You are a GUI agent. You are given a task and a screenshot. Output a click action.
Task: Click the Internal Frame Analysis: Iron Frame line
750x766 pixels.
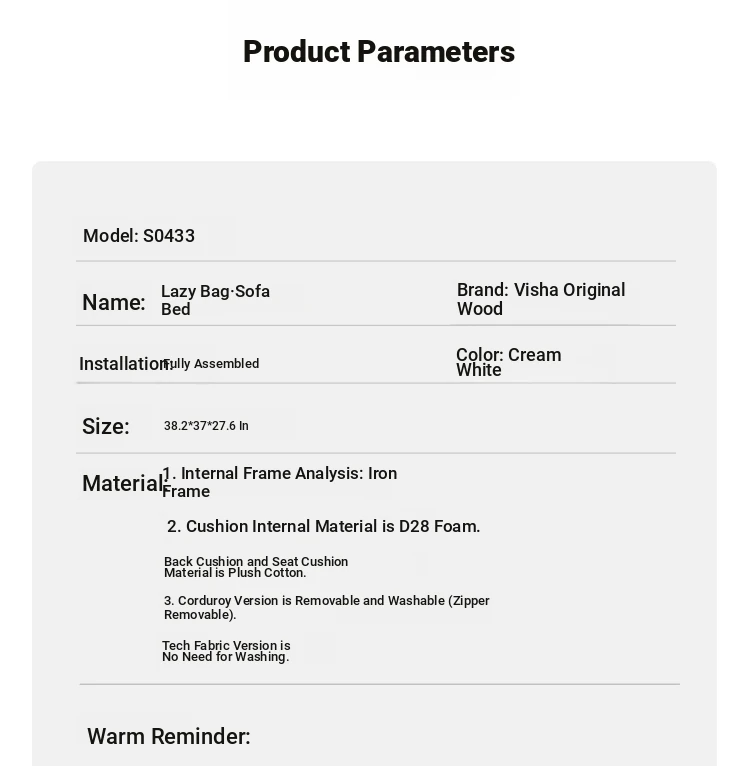pos(279,482)
